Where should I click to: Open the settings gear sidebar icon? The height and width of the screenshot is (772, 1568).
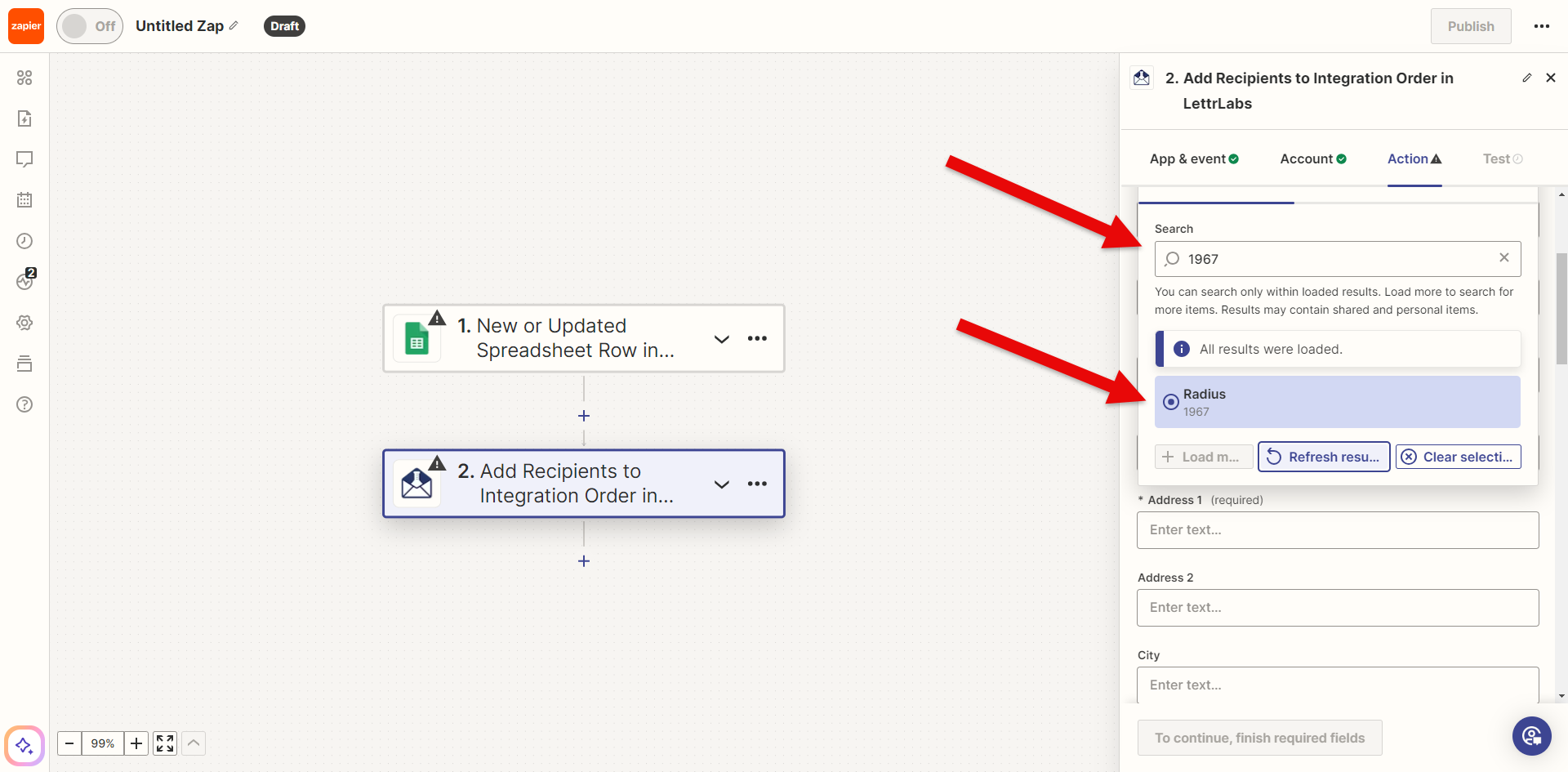tap(24, 323)
